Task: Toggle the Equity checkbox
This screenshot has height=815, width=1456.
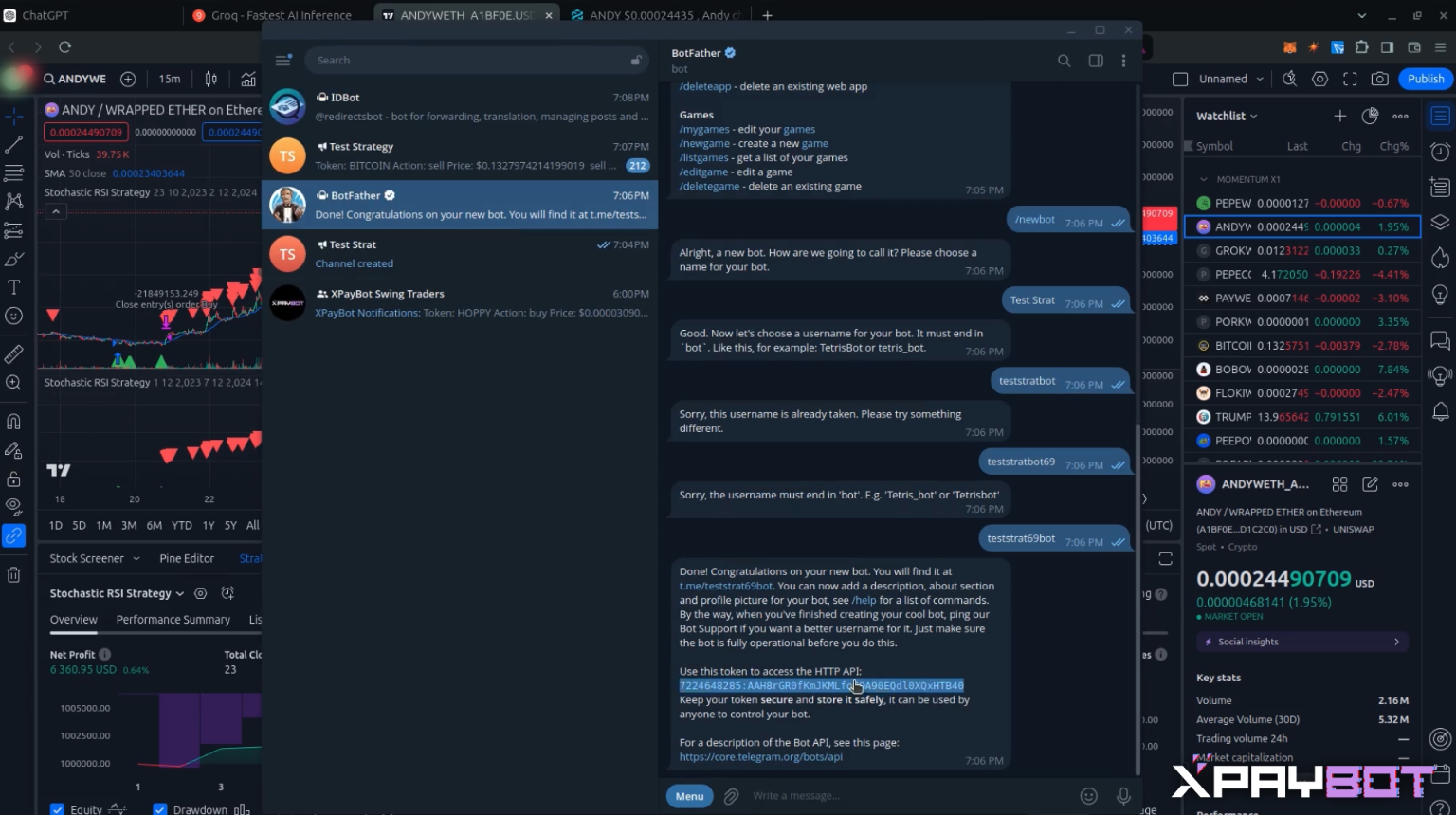Action: 57,810
